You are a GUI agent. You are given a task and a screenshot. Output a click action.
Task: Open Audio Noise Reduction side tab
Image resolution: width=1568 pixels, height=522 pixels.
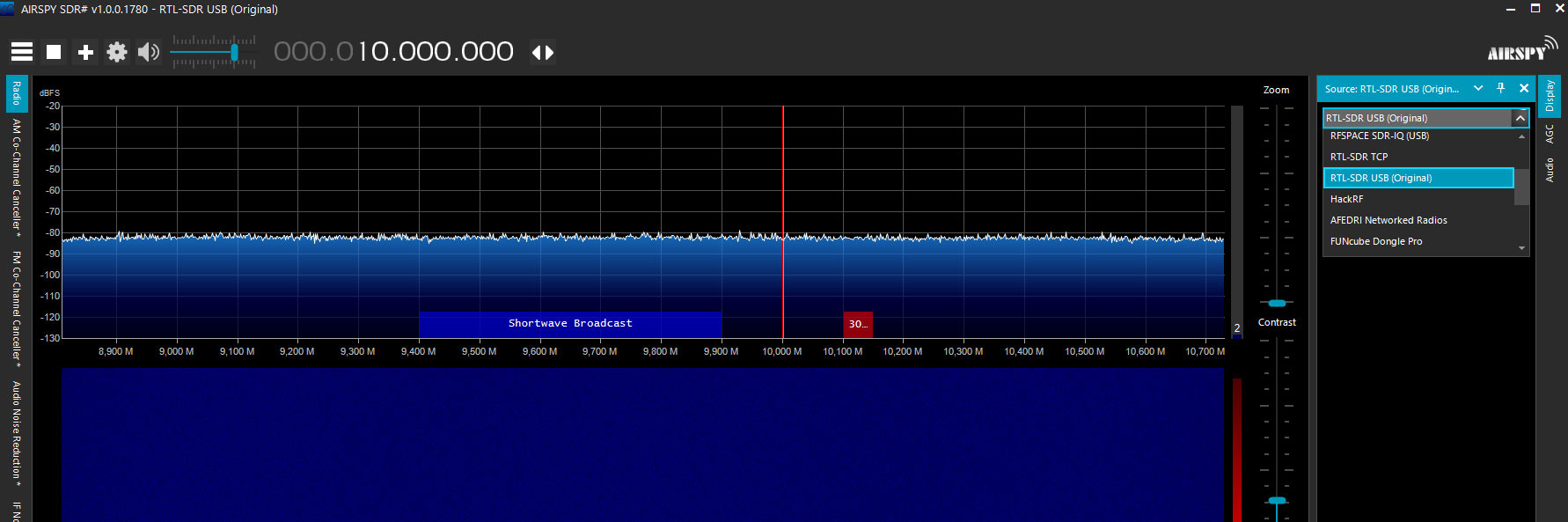point(17,435)
